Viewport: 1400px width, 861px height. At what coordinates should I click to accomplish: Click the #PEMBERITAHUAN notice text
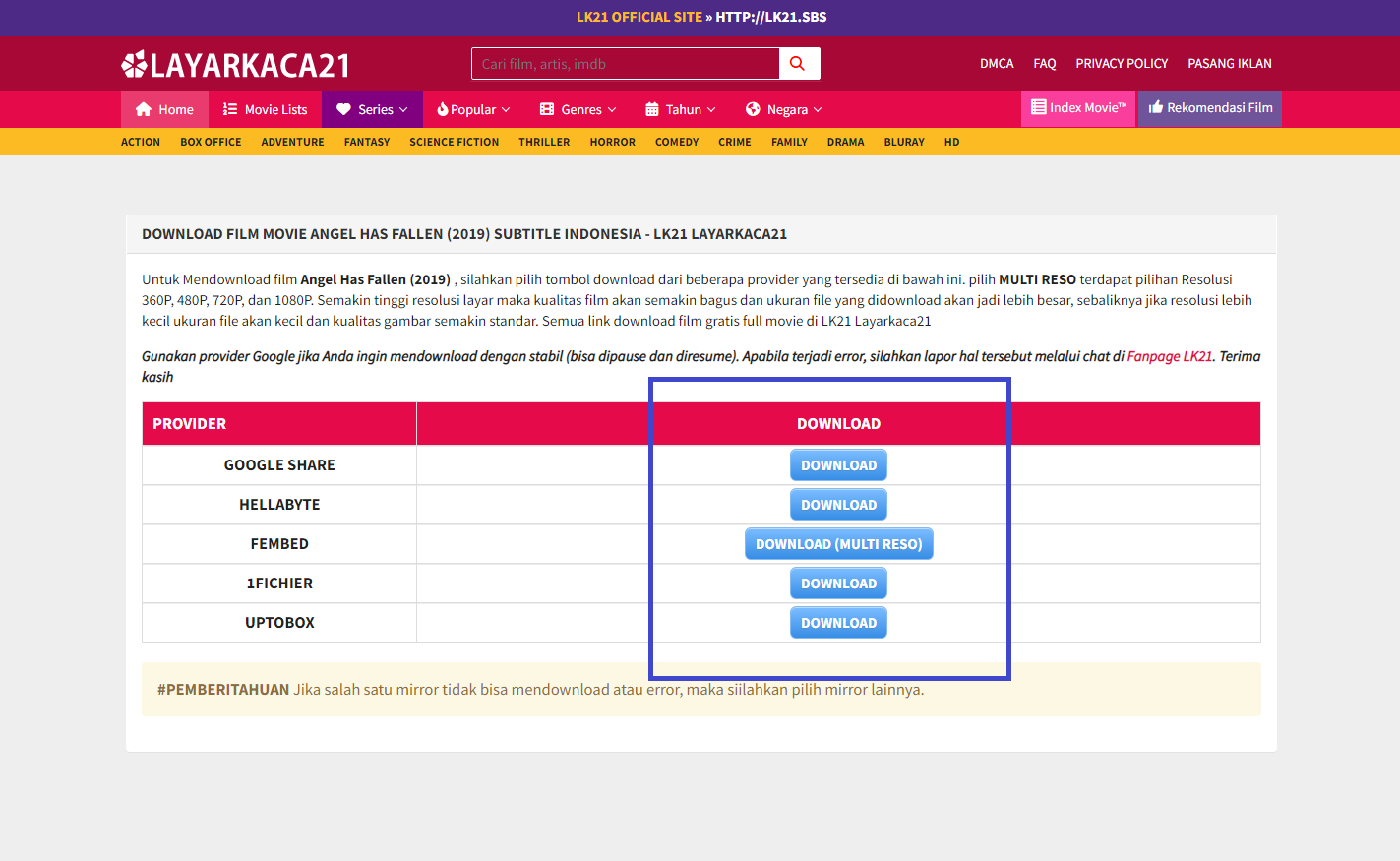tap(540, 690)
